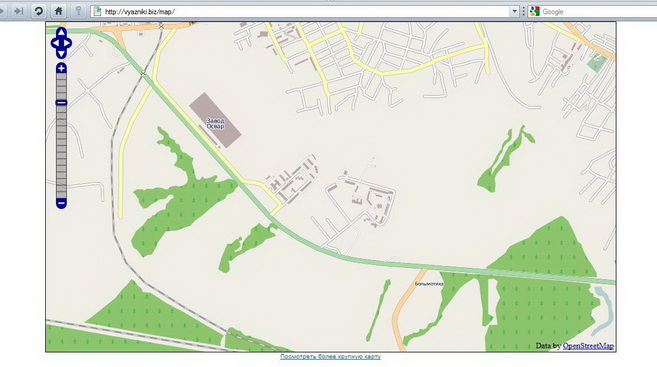Click the fast-forward navigation button
The width and height of the screenshot is (657, 367).
pos(18,11)
